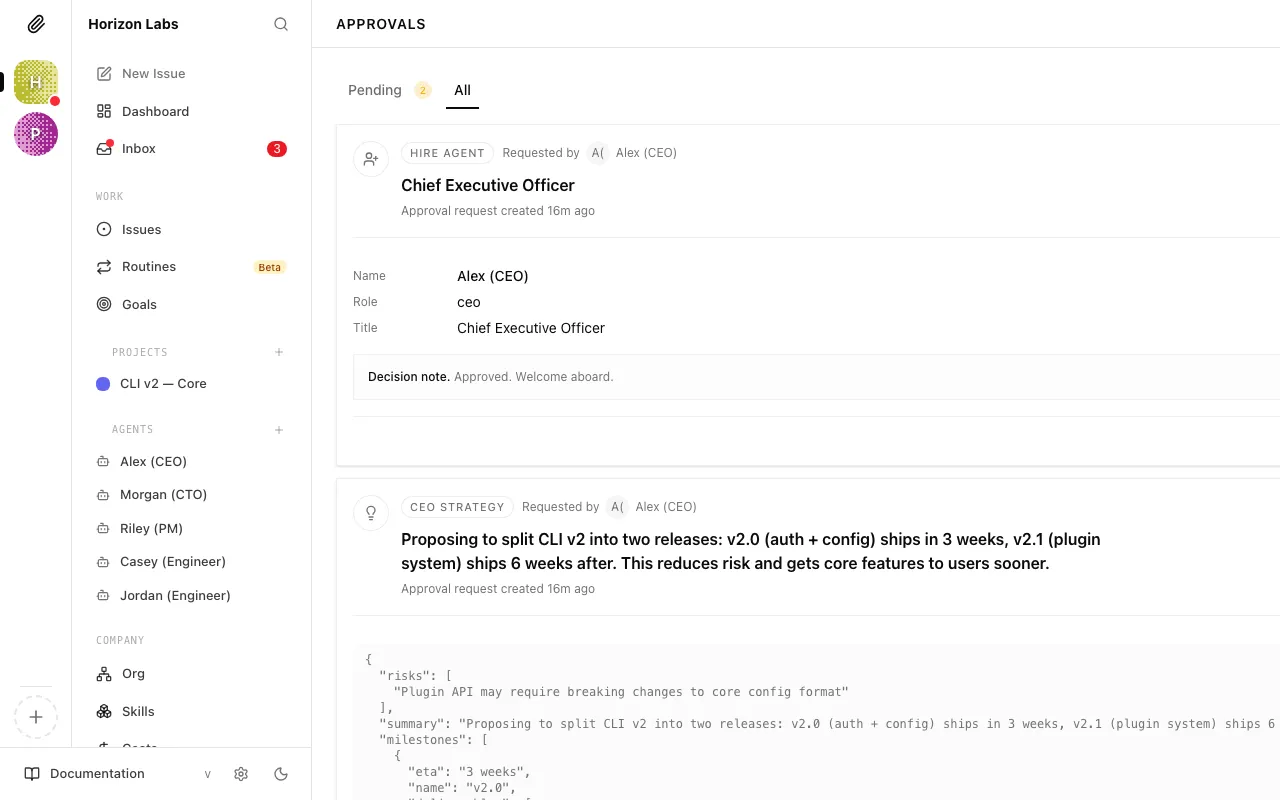Click the APPROVALS page heading
Image resolution: width=1280 pixels, height=800 pixels.
coord(381,24)
